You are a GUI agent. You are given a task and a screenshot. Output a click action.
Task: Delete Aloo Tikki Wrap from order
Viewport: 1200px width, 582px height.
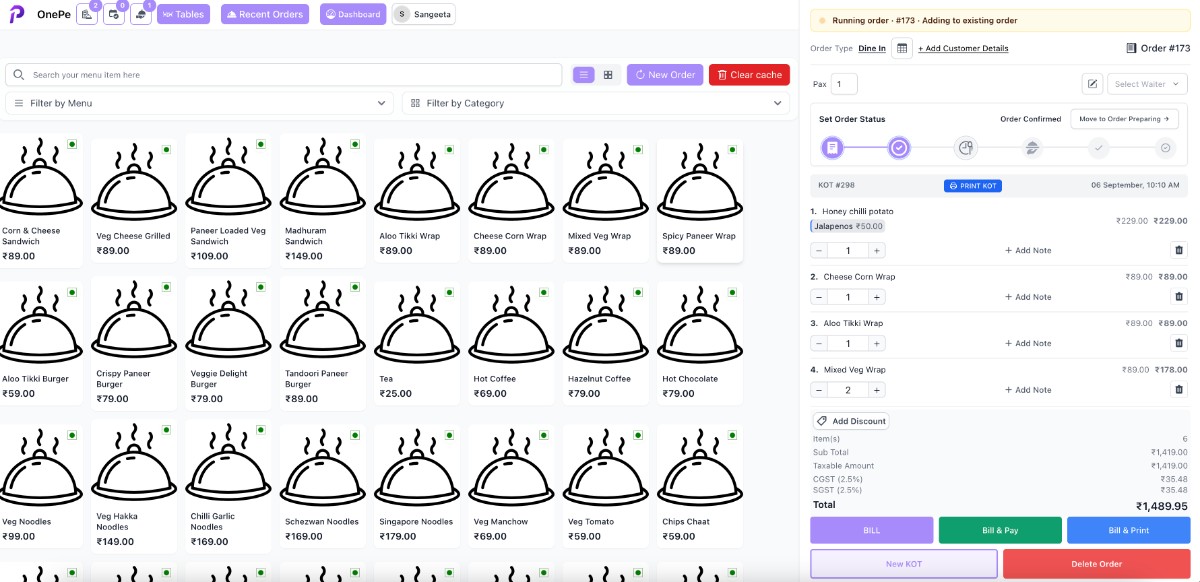[1178, 343]
